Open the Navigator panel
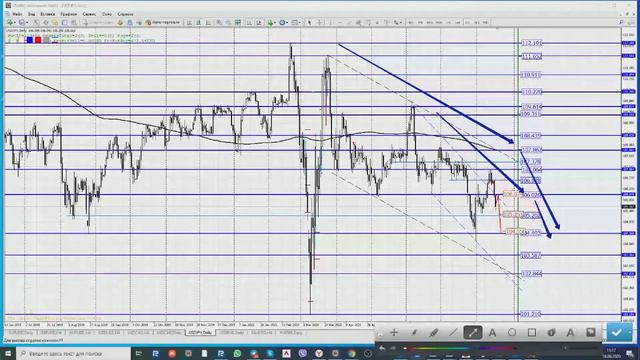The image size is (640, 360). 55,22
